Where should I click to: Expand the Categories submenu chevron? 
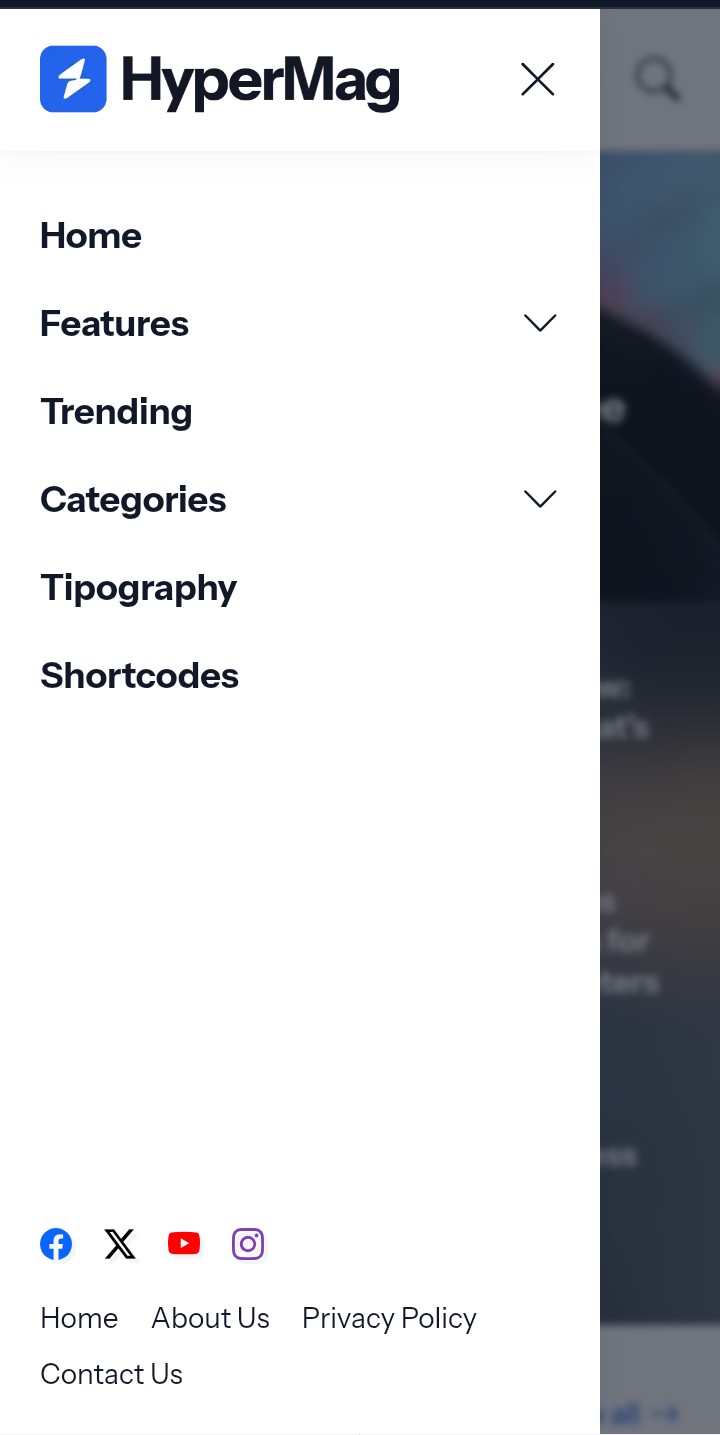point(540,499)
